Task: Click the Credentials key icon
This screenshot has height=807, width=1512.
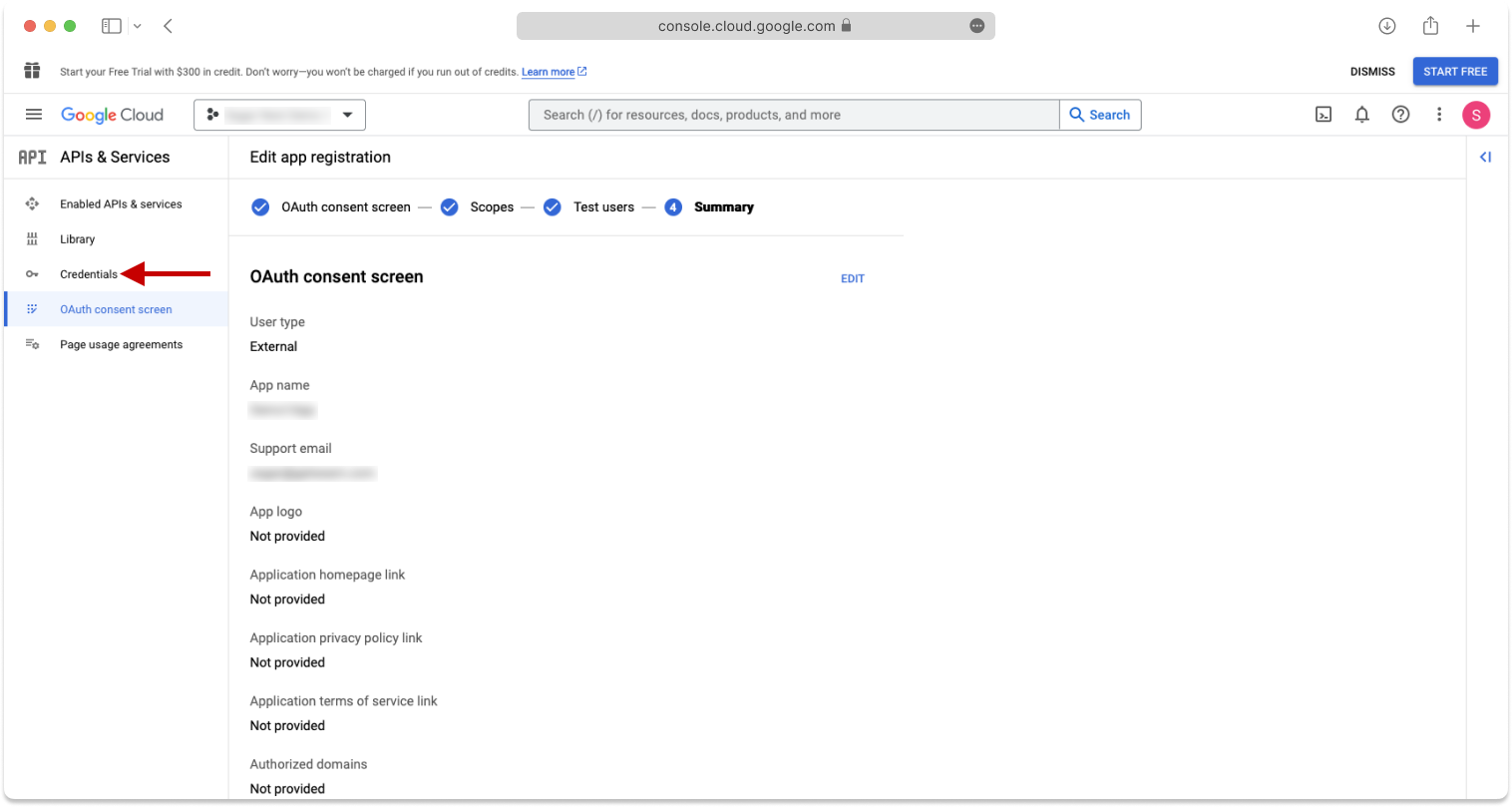Action: (31, 273)
